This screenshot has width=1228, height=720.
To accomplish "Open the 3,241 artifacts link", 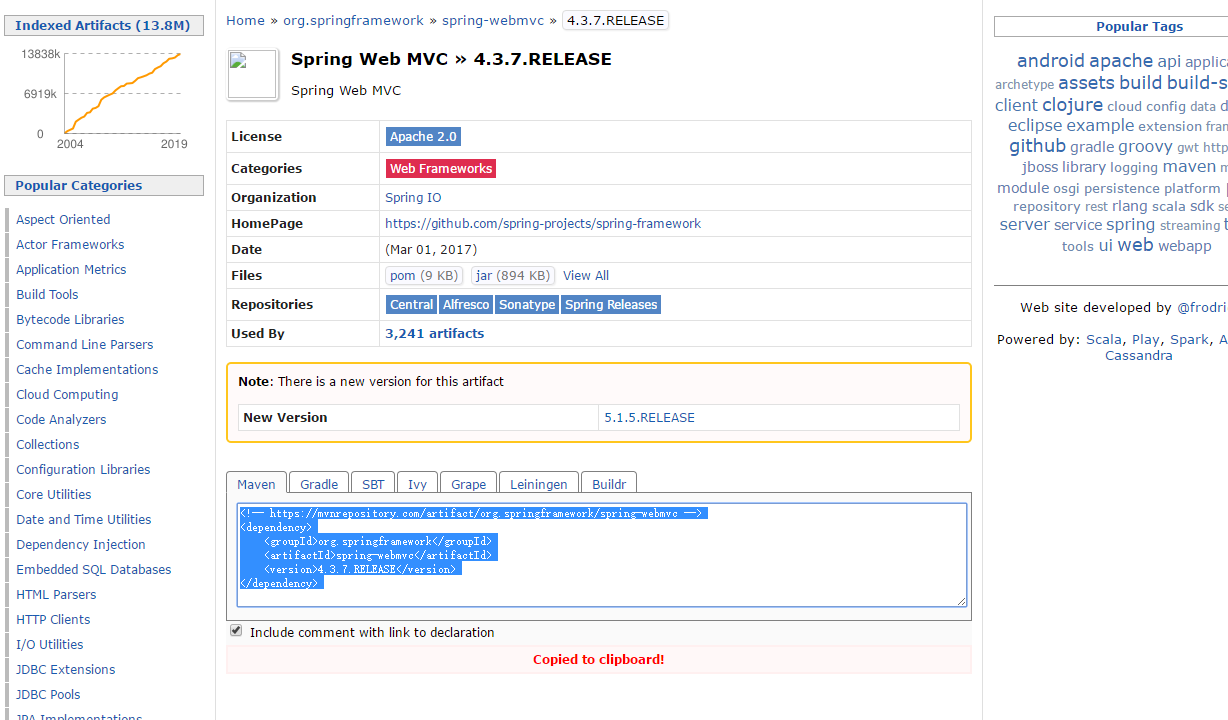I will (435, 334).
